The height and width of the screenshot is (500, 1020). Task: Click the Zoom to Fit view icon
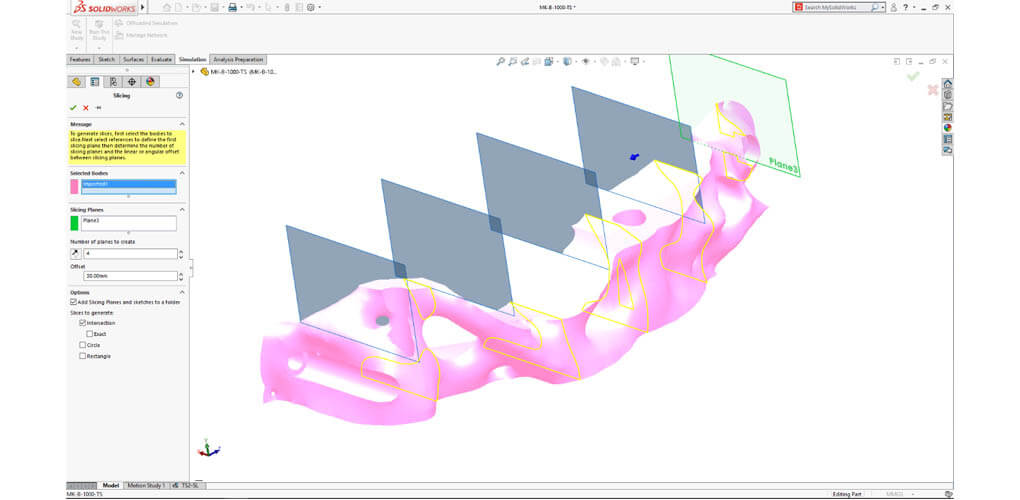501,61
